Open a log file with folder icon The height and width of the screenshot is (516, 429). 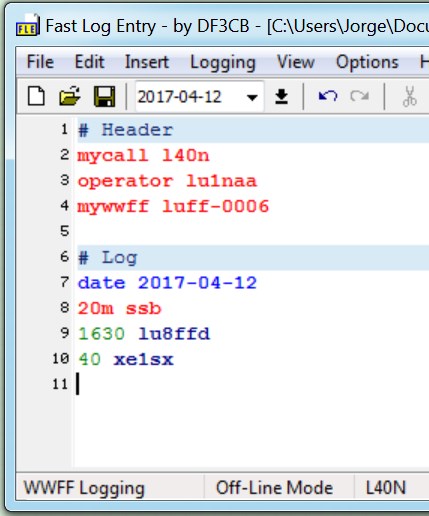point(70,97)
